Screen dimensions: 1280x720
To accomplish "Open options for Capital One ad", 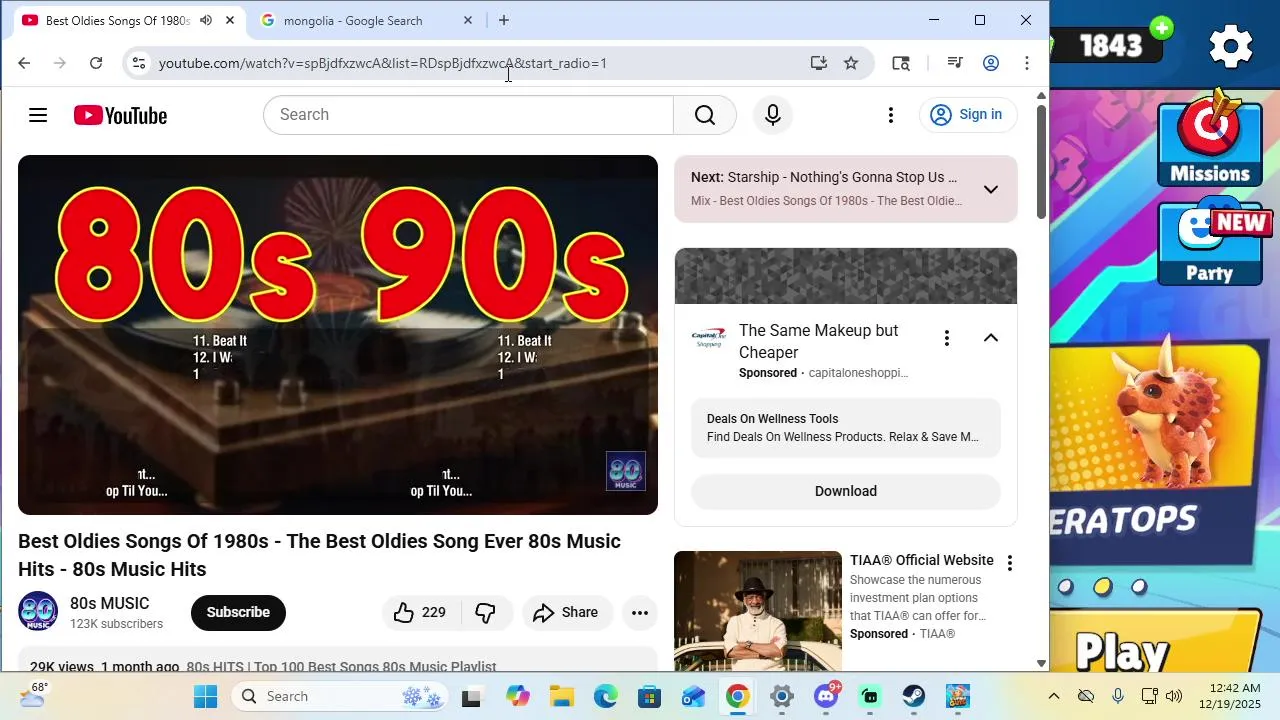I will (x=946, y=338).
